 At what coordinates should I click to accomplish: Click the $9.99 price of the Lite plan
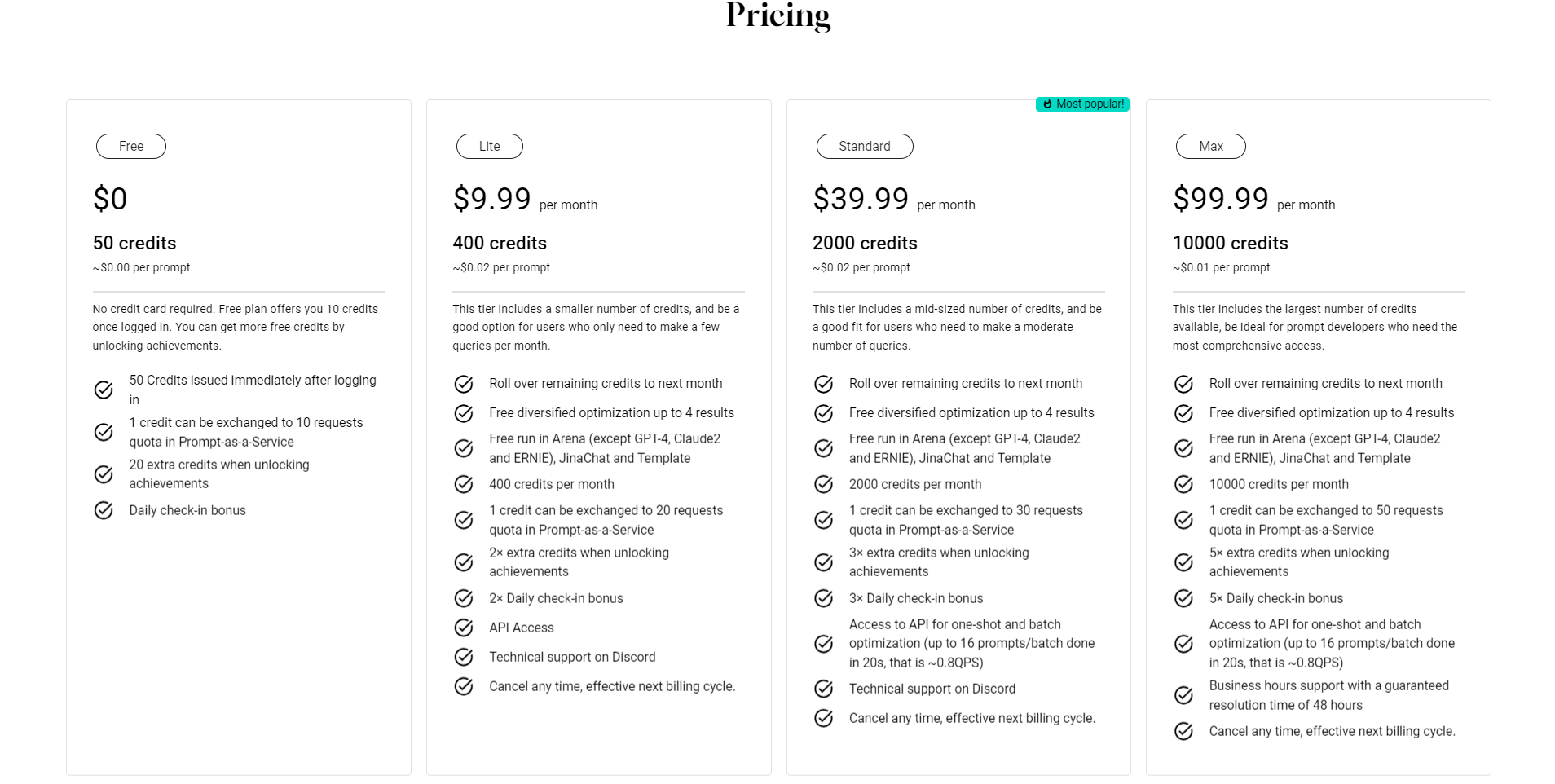point(491,199)
